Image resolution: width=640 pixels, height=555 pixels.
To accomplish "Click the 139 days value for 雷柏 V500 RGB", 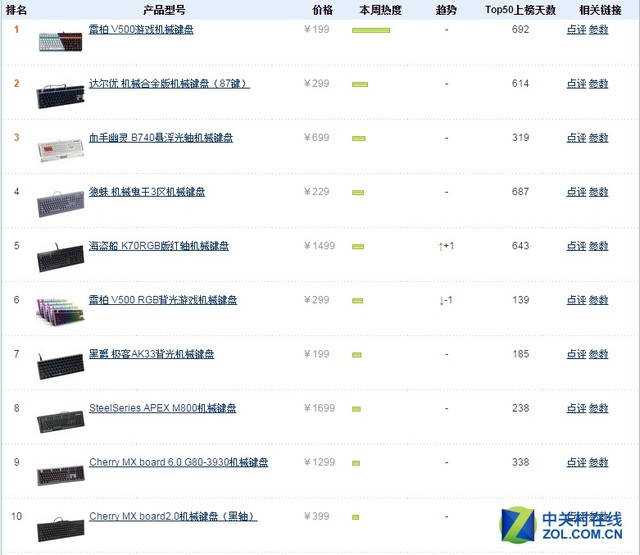I will tap(520, 300).
